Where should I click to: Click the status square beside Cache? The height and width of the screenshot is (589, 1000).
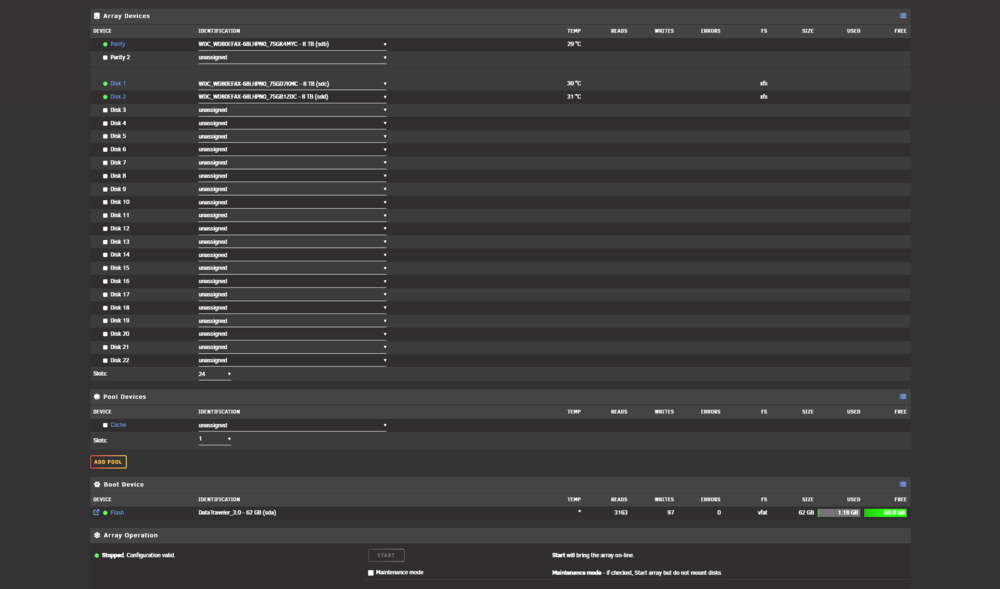tap(105, 425)
